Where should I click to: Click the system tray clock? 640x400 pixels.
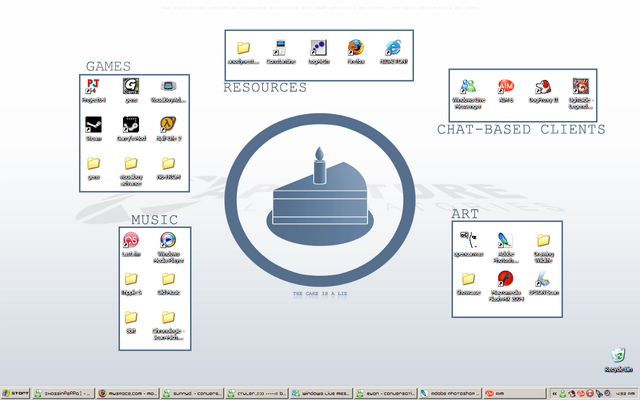pyautogui.click(x=624, y=393)
